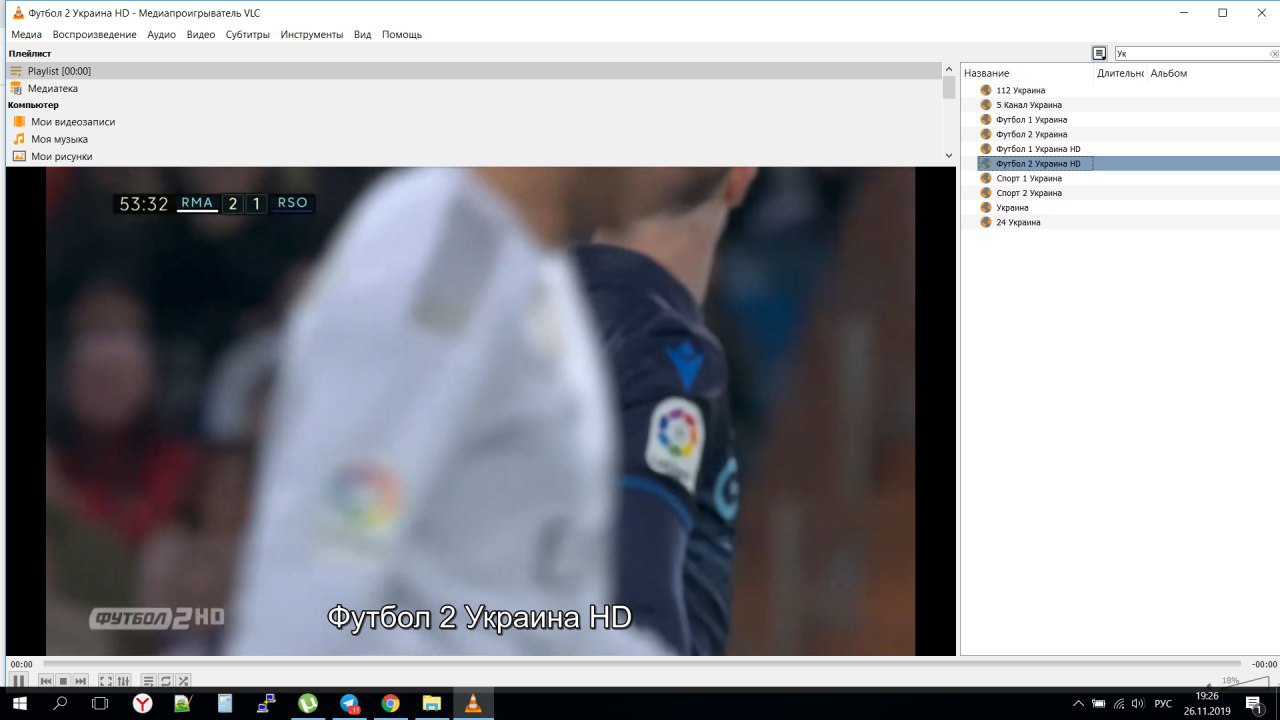Skip to the next media item

[x=81, y=681]
